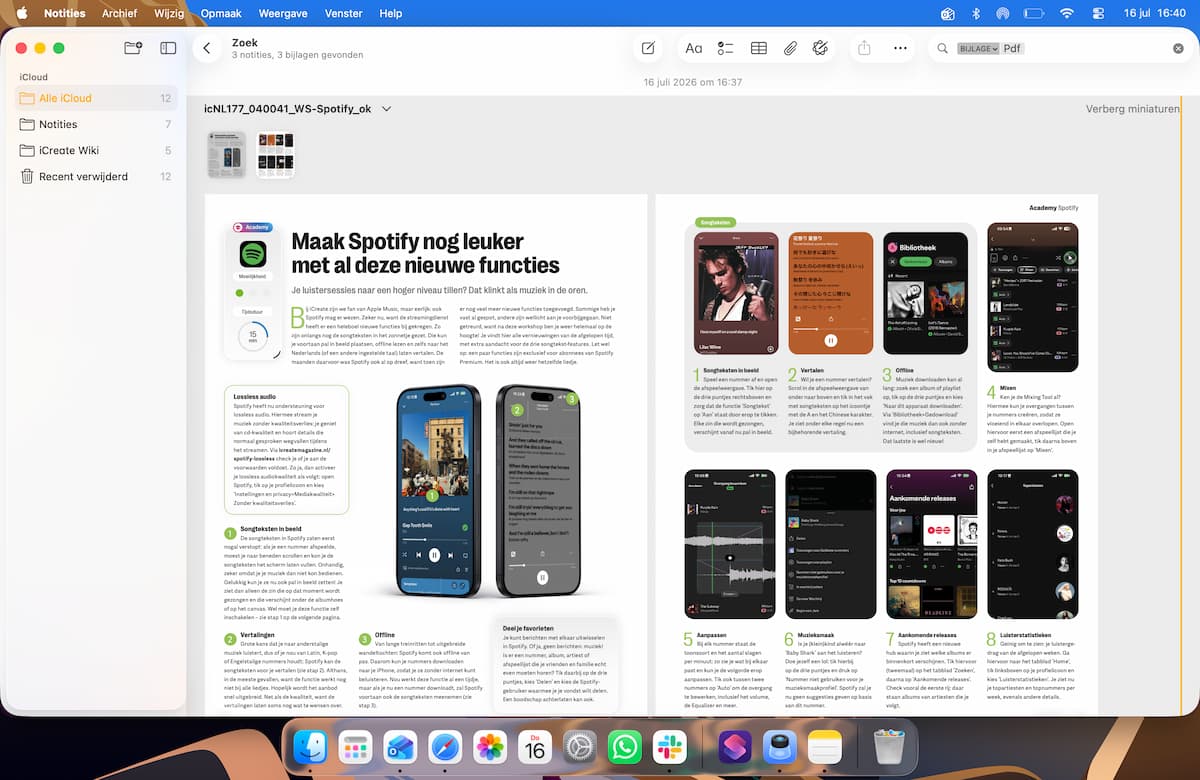This screenshot has width=1200, height=780.
Task: Click the green Songteksten tag on page two
Action: (714, 223)
